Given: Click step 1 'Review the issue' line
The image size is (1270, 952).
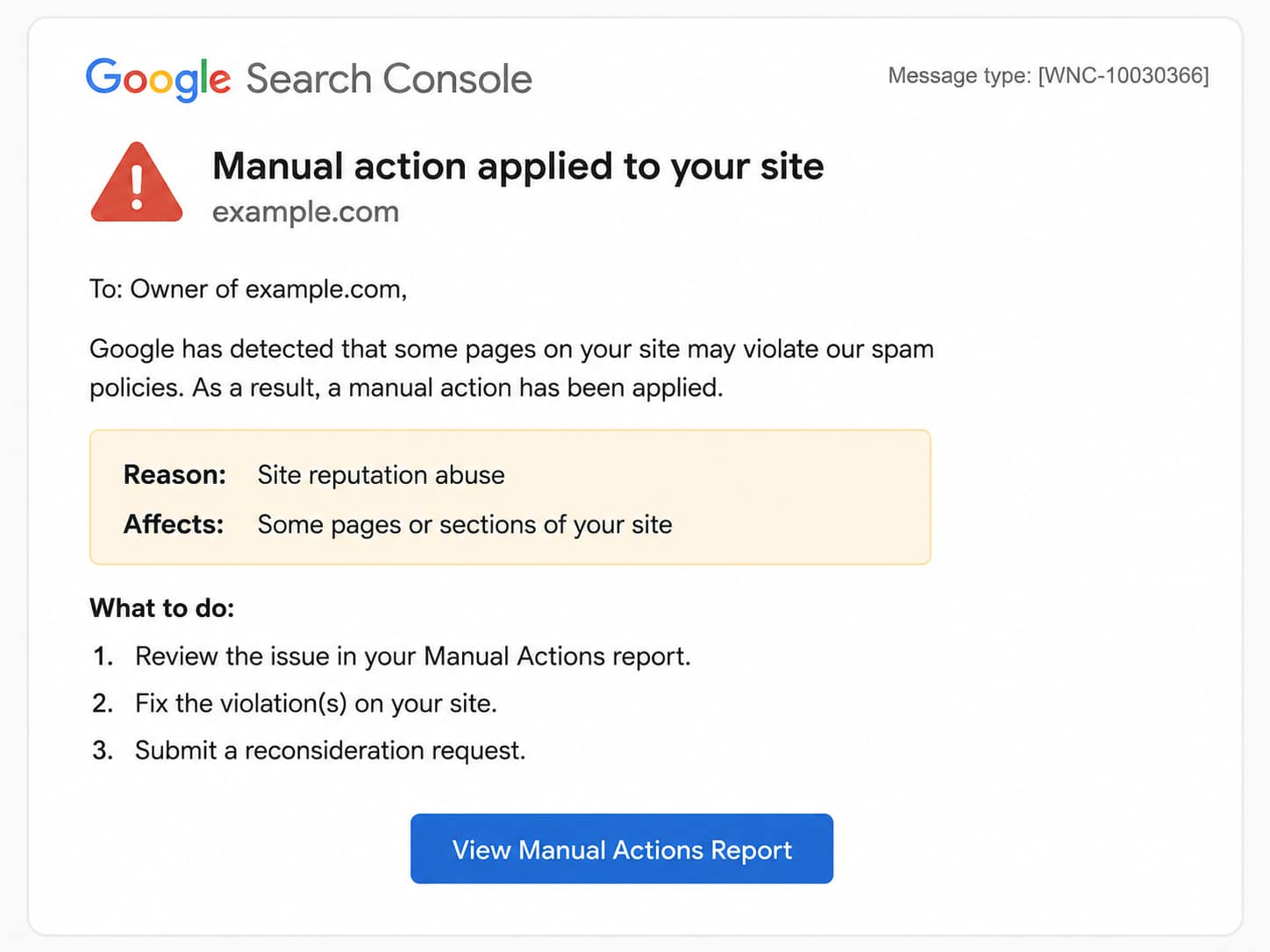Looking at the screenshot, I should coord(391,657).
